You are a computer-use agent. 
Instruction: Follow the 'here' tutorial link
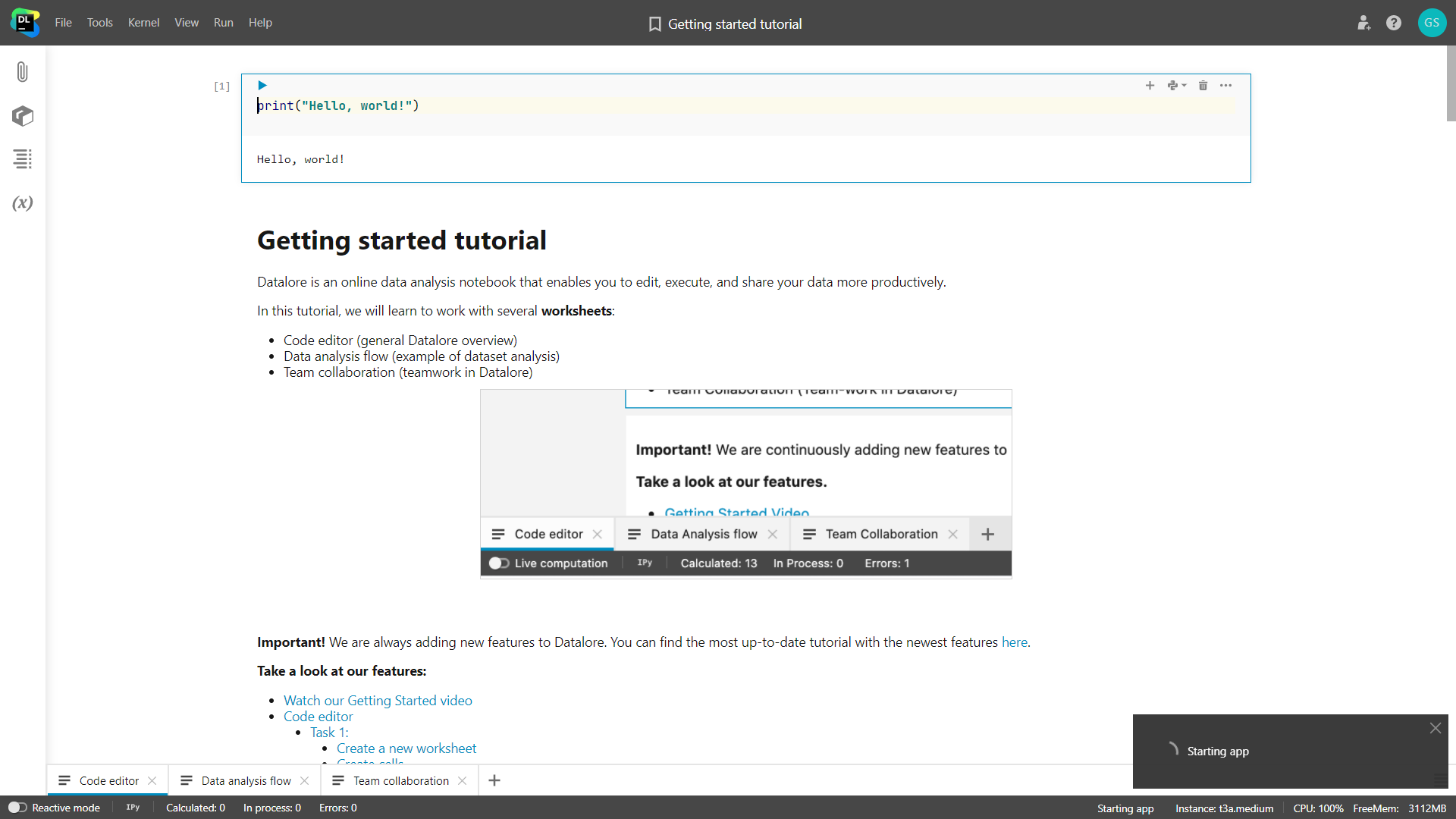[x=1015, y=642]
